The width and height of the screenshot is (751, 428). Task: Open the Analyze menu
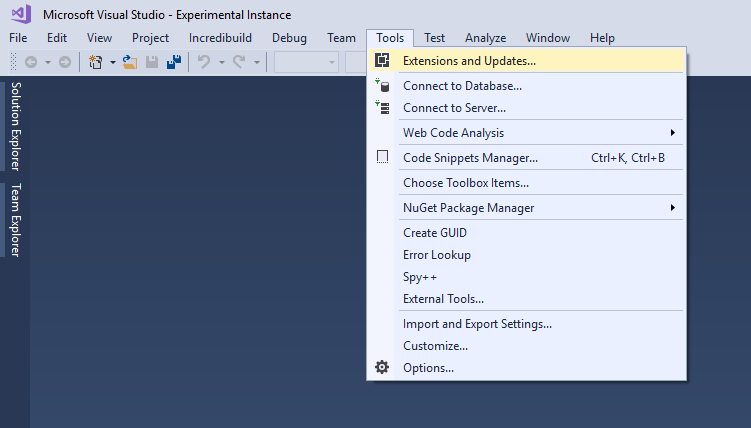pos(485,38)
